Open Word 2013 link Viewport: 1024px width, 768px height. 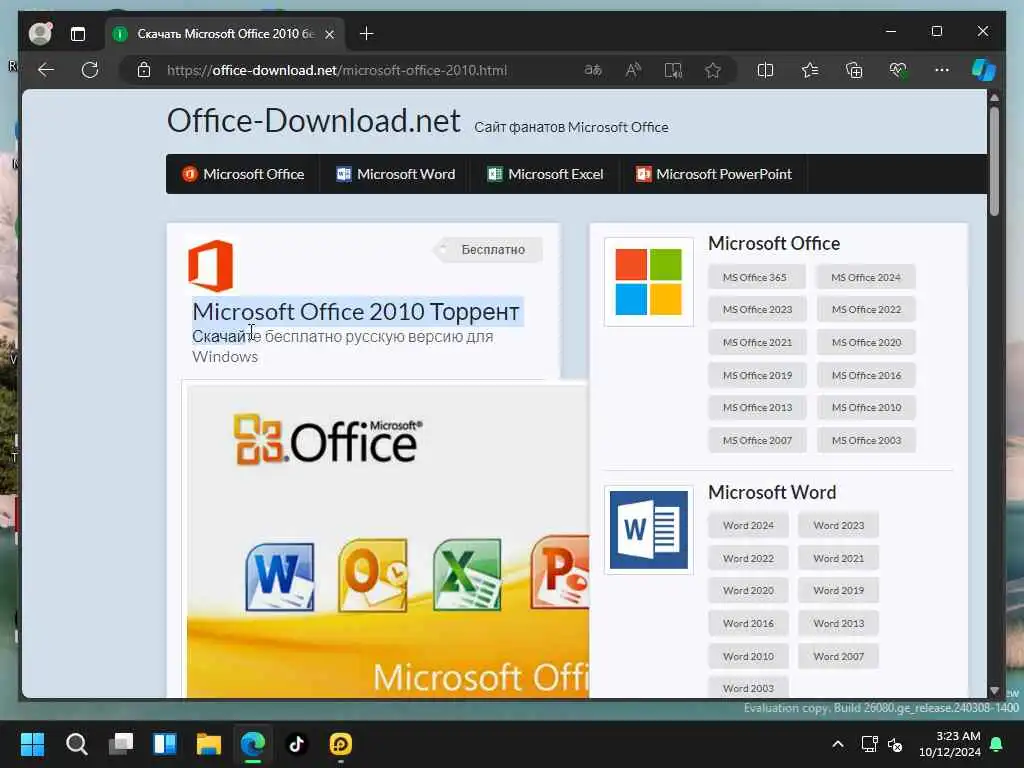(839, 624)
